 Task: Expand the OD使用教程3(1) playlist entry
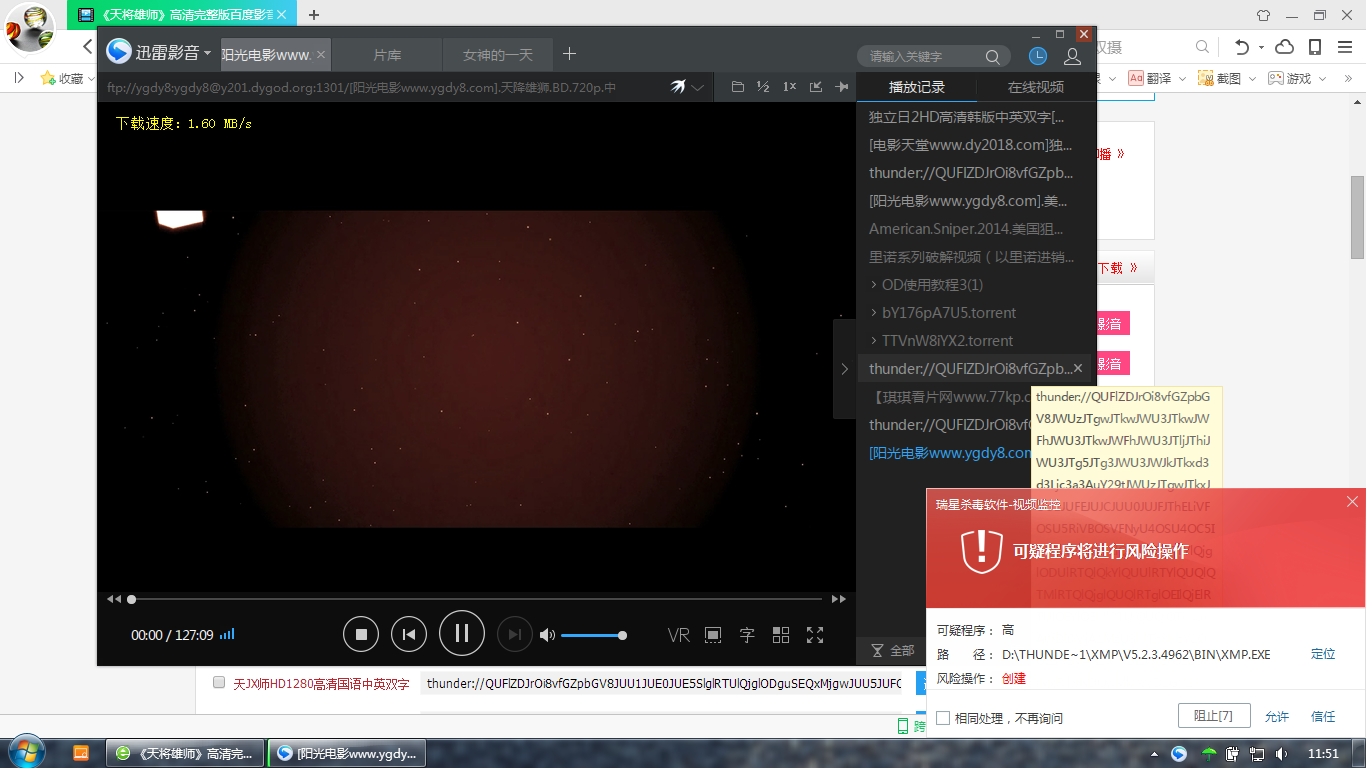click(x=875, y=285)
